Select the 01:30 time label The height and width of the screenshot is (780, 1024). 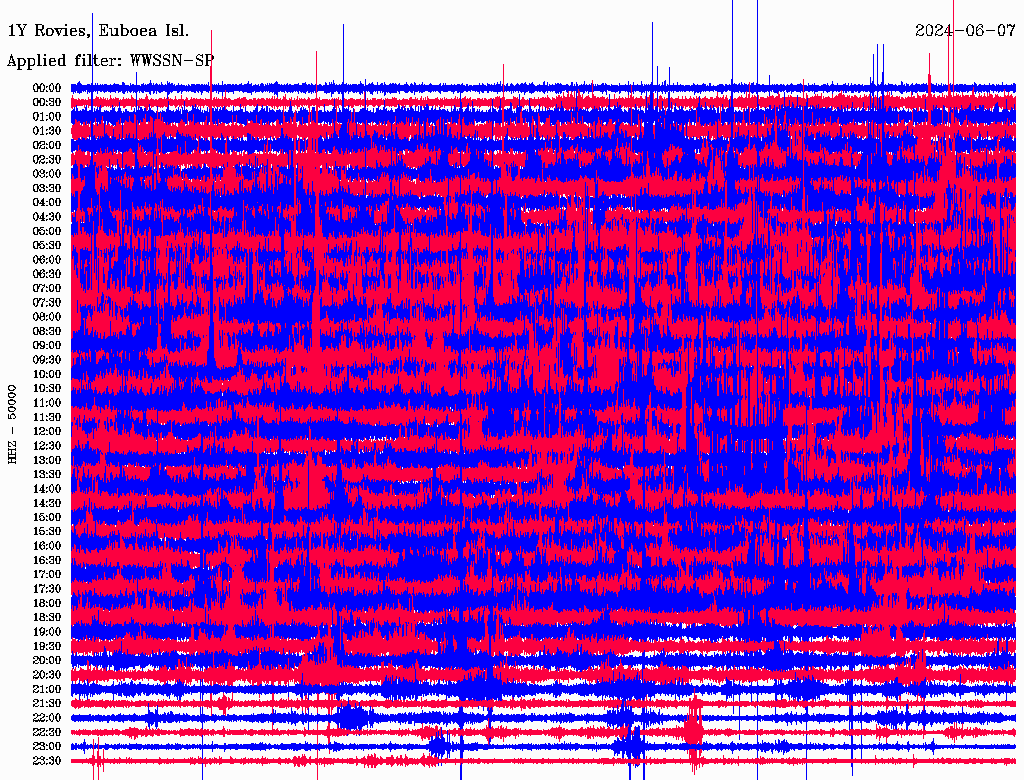(x=47, y=131)
